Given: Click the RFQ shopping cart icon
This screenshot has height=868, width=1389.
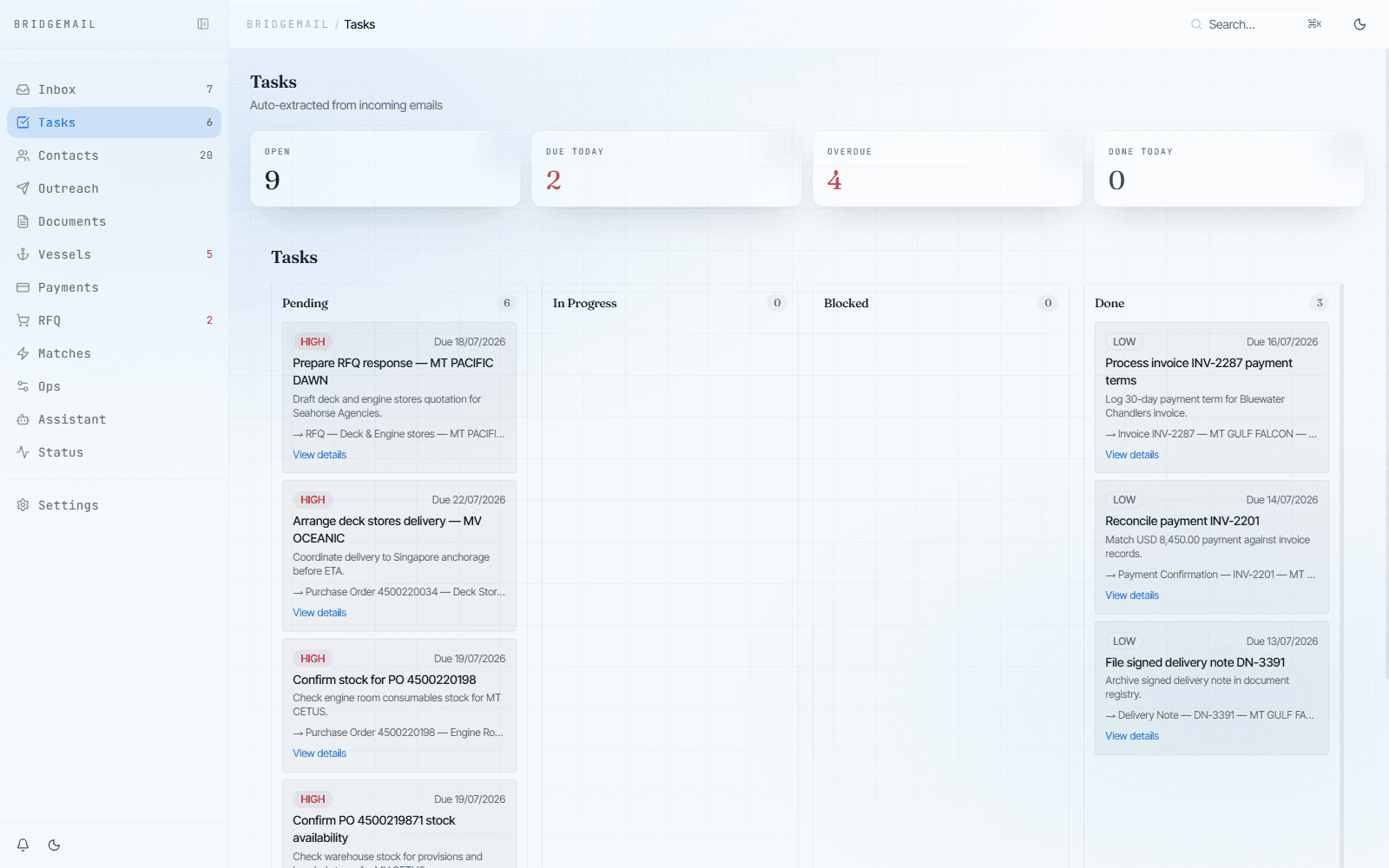Looking at the screenshot, I should click(23, 320).
